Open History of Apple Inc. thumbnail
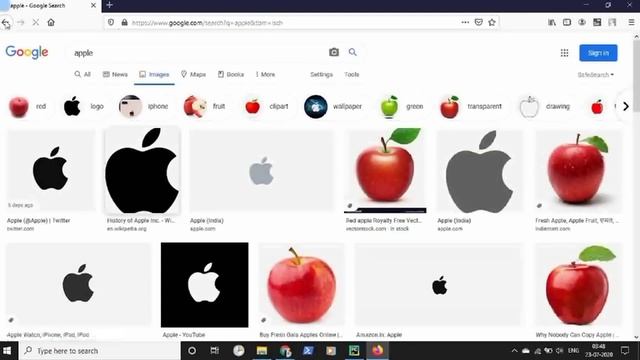Image resolution: width=640 pixels, height=360 pixels. point(142,170)
